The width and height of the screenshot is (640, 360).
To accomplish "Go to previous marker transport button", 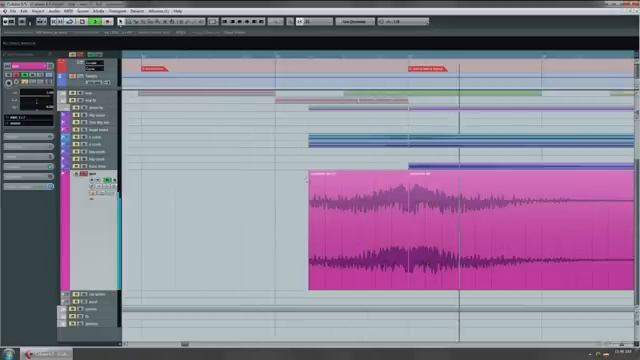I will click(x=54, y=22).
